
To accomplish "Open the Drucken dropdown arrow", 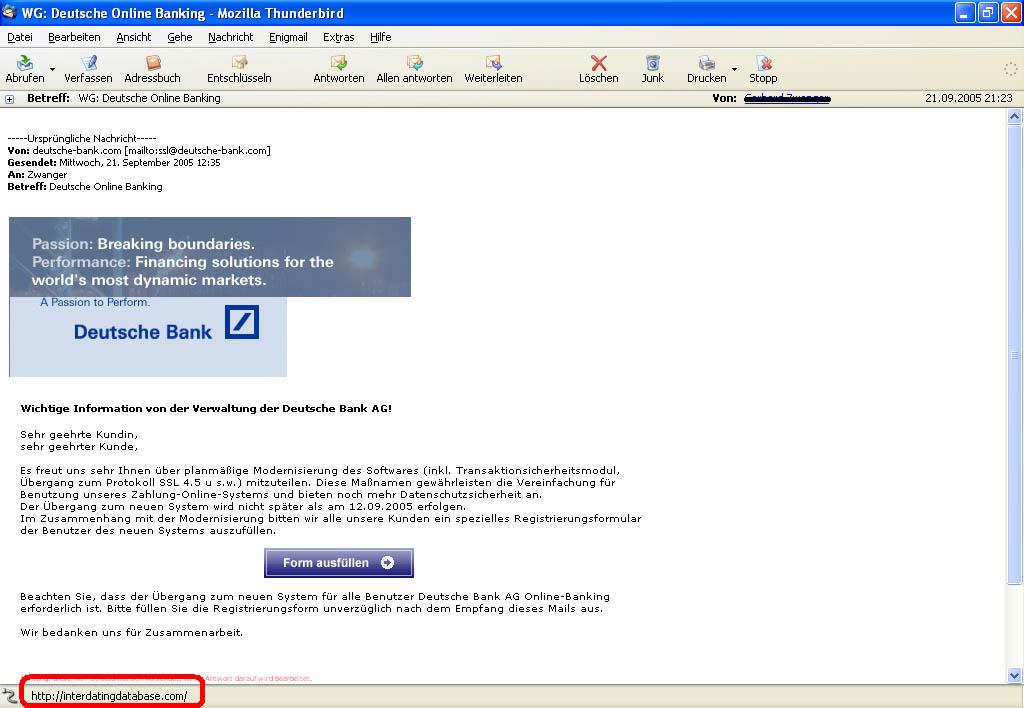I will click(734, 69).
